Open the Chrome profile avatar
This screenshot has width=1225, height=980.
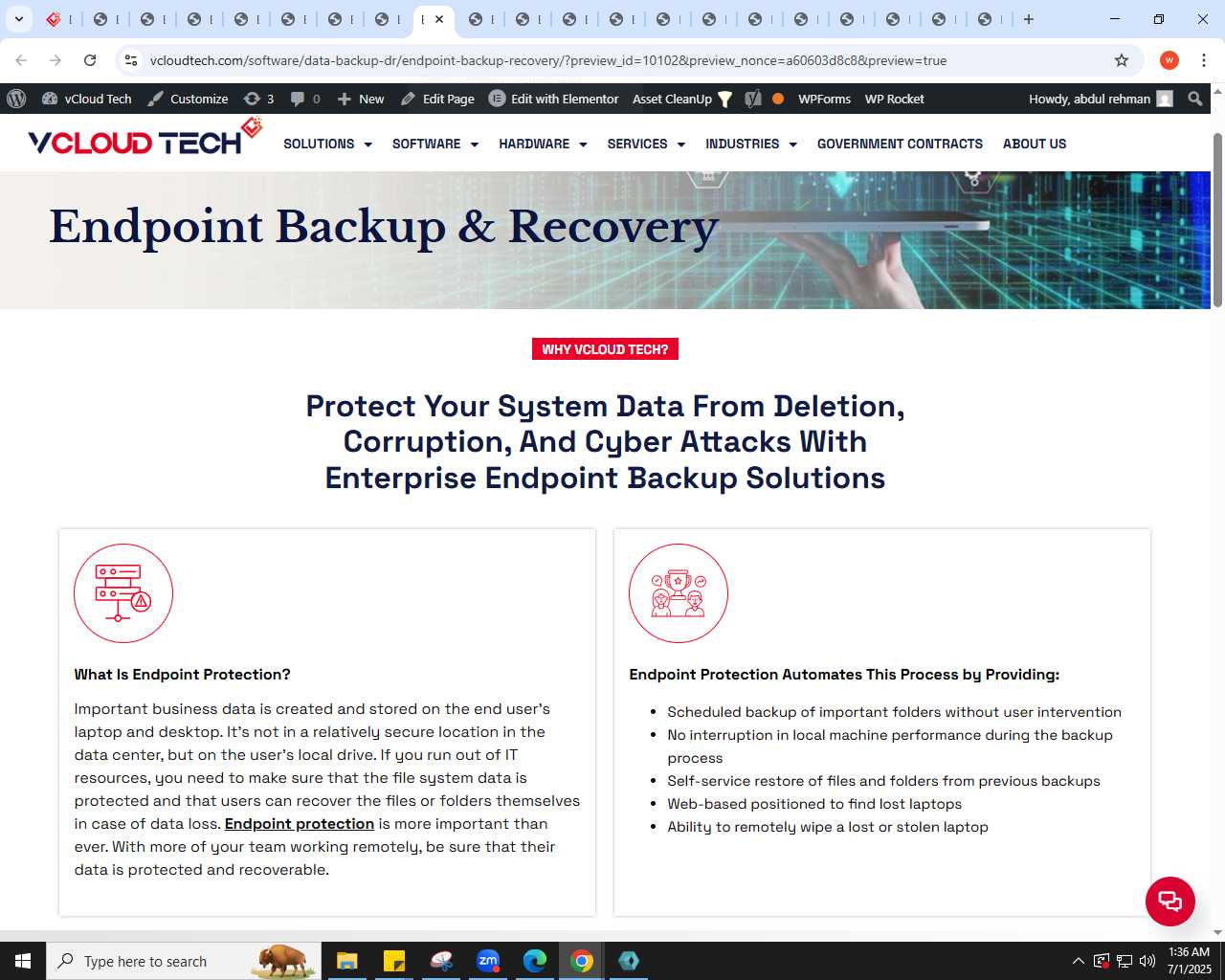(x=1169, y=60)
